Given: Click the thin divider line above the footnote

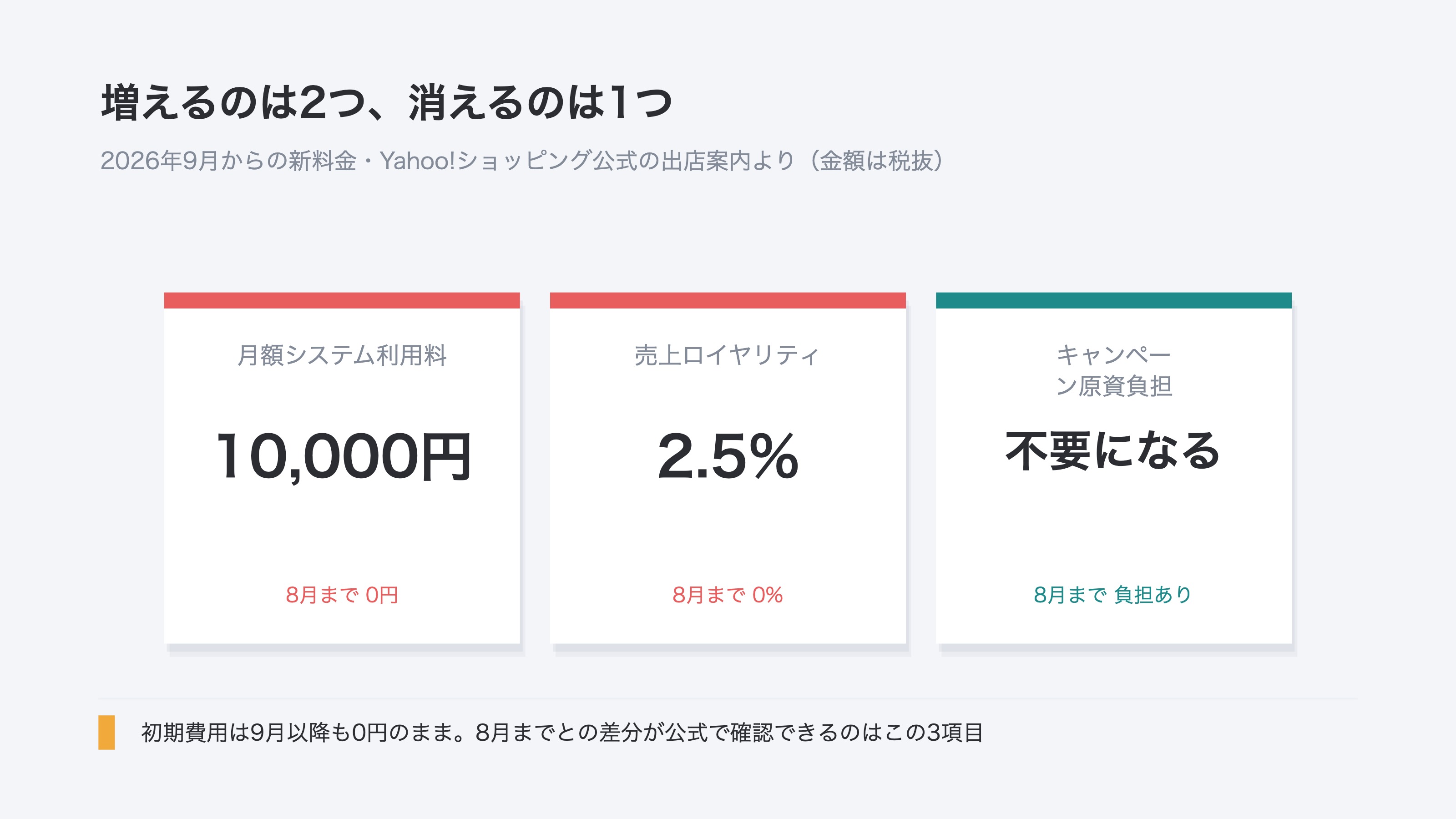Looking at the screenshot, I should pyautogui.click(x=728, y=698).
